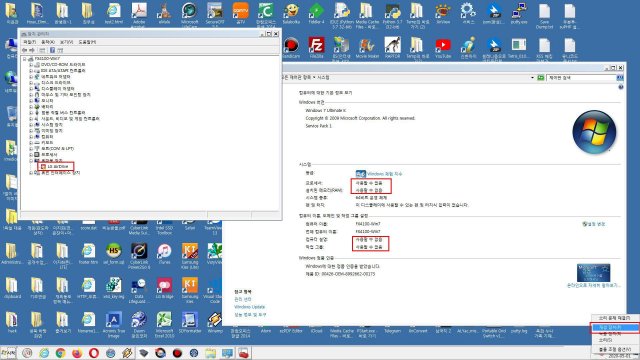The image size is (640, 360).
Task: Click the 설정 변경 link in System window
Action: coord(594,224)
